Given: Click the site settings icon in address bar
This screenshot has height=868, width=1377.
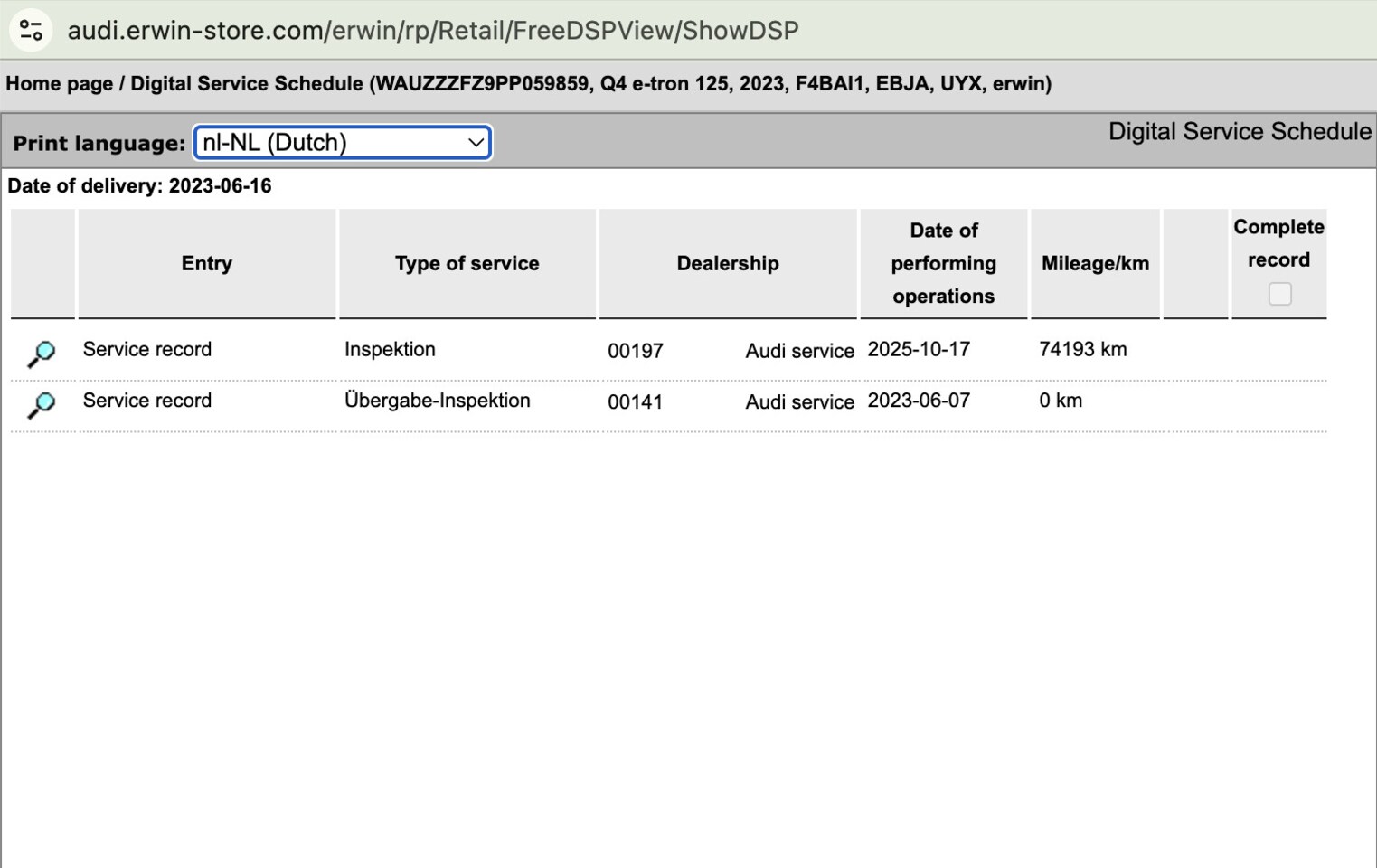Looking at the screenshot, I should pos(31,31).
